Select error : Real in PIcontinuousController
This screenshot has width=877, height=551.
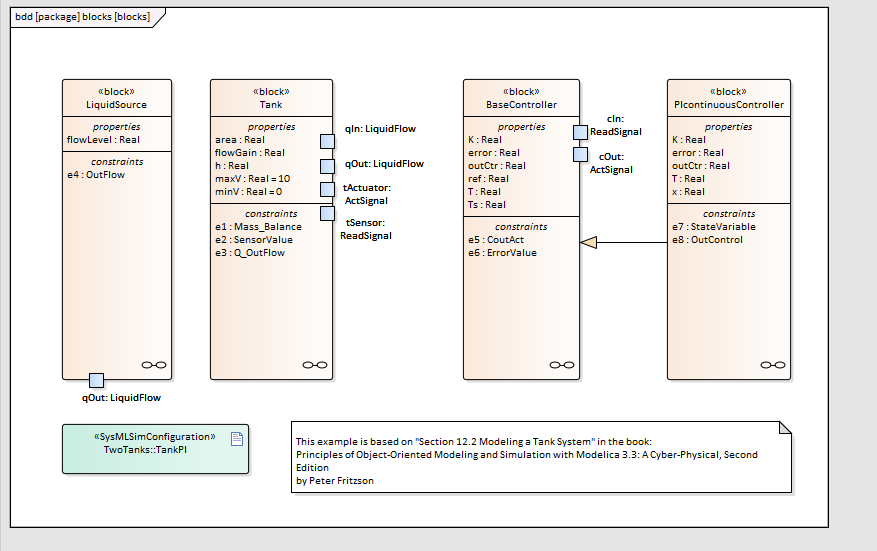pyautogui.click(x=698, y=153)
